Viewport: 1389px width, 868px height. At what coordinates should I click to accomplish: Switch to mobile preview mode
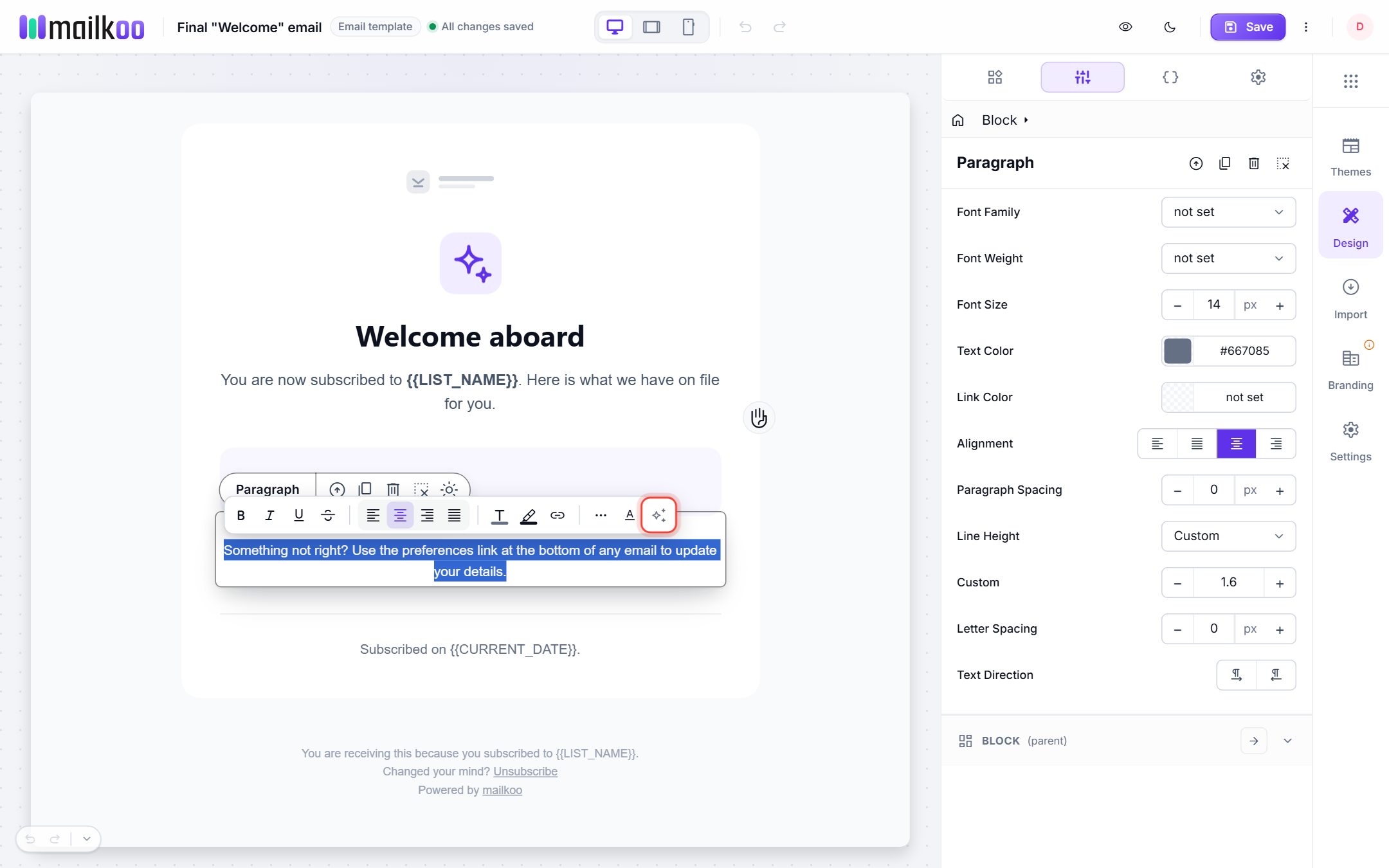coord(688,27)
